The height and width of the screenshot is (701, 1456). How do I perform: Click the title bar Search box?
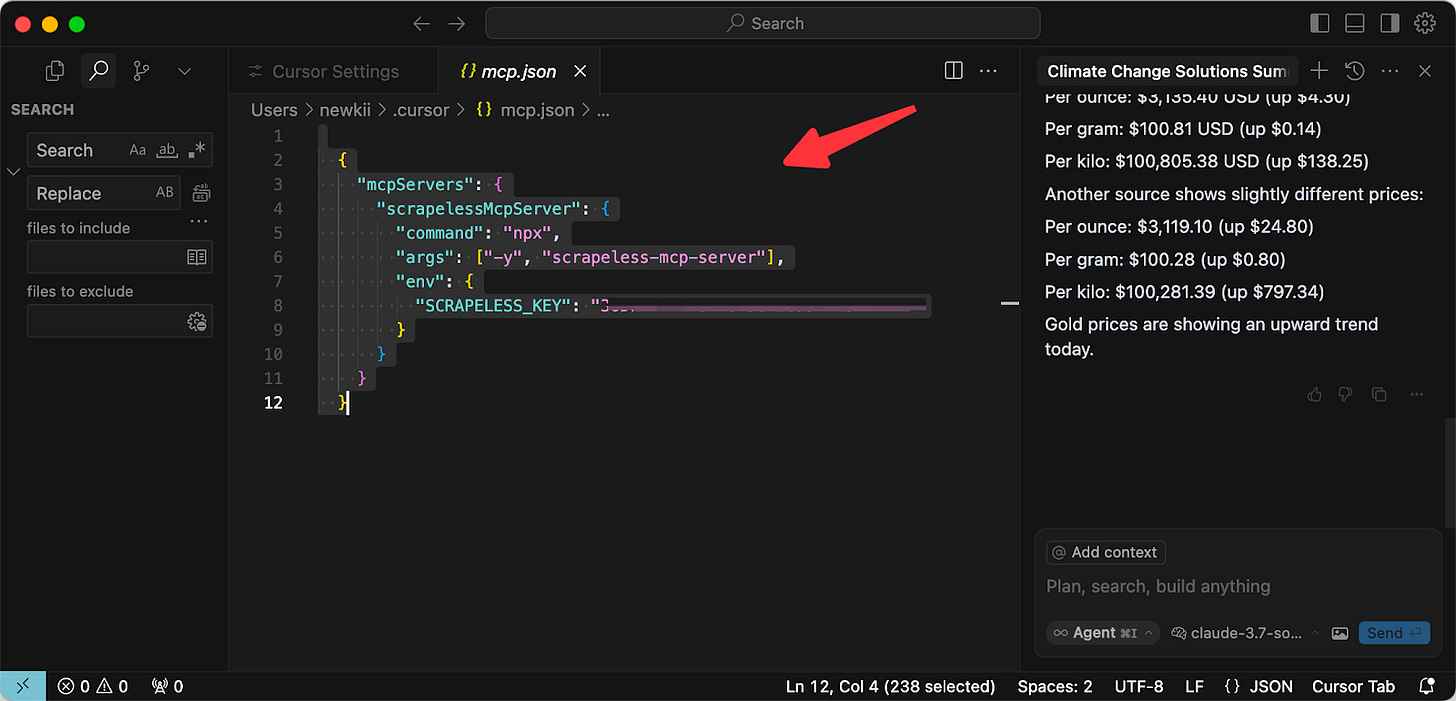(763, 23)
